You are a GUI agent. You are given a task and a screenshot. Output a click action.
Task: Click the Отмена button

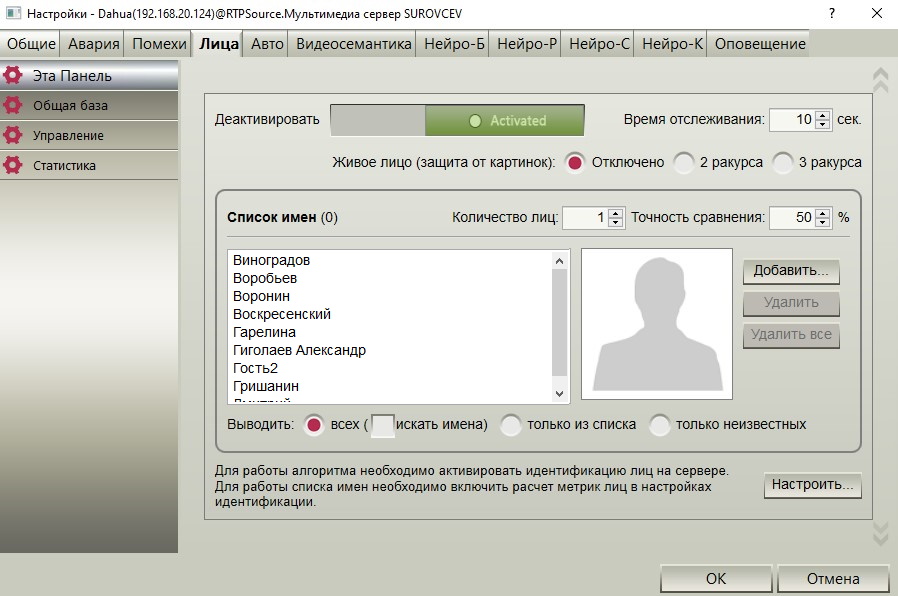tap(833, 579)
